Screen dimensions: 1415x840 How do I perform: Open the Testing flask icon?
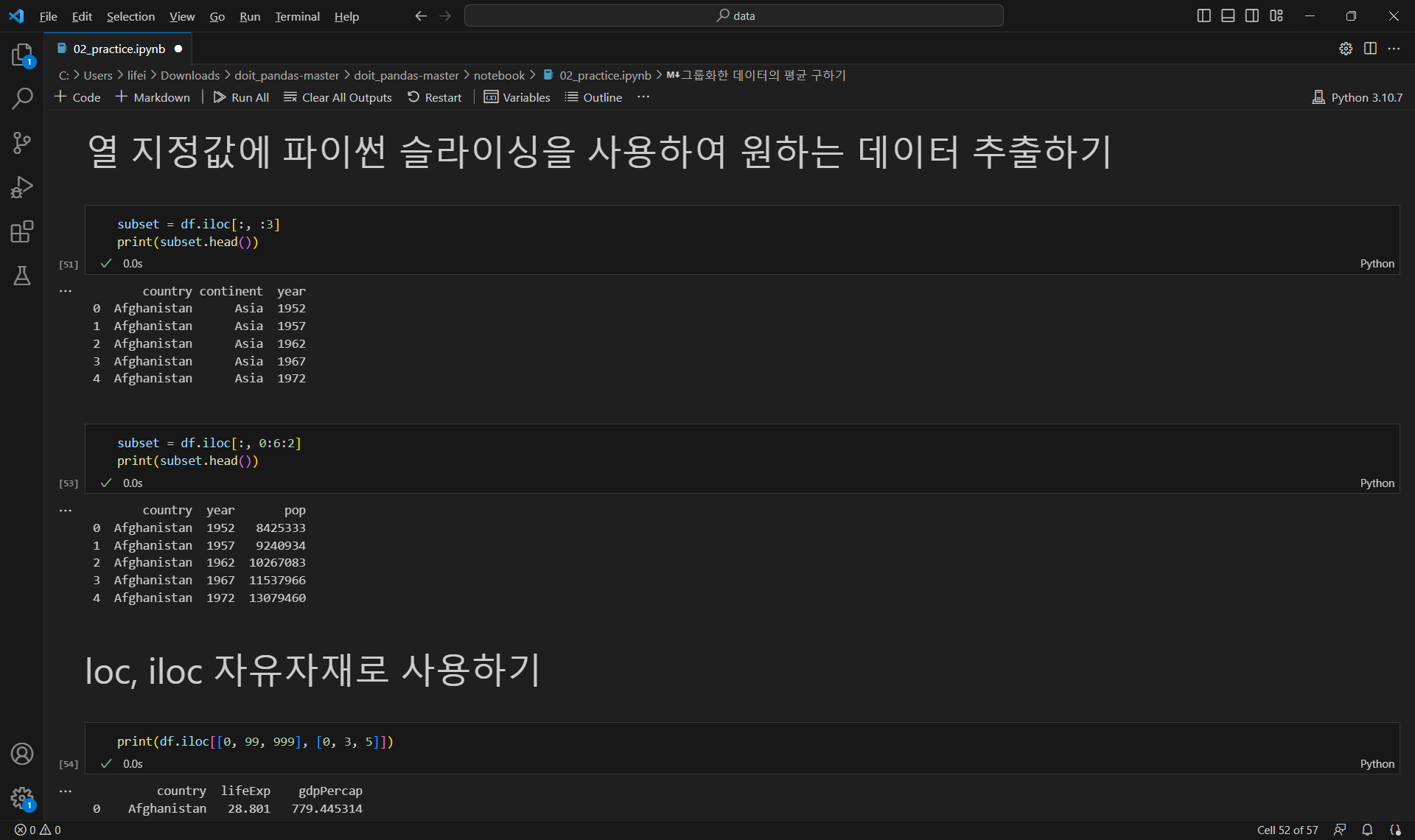tap(22, 276)
